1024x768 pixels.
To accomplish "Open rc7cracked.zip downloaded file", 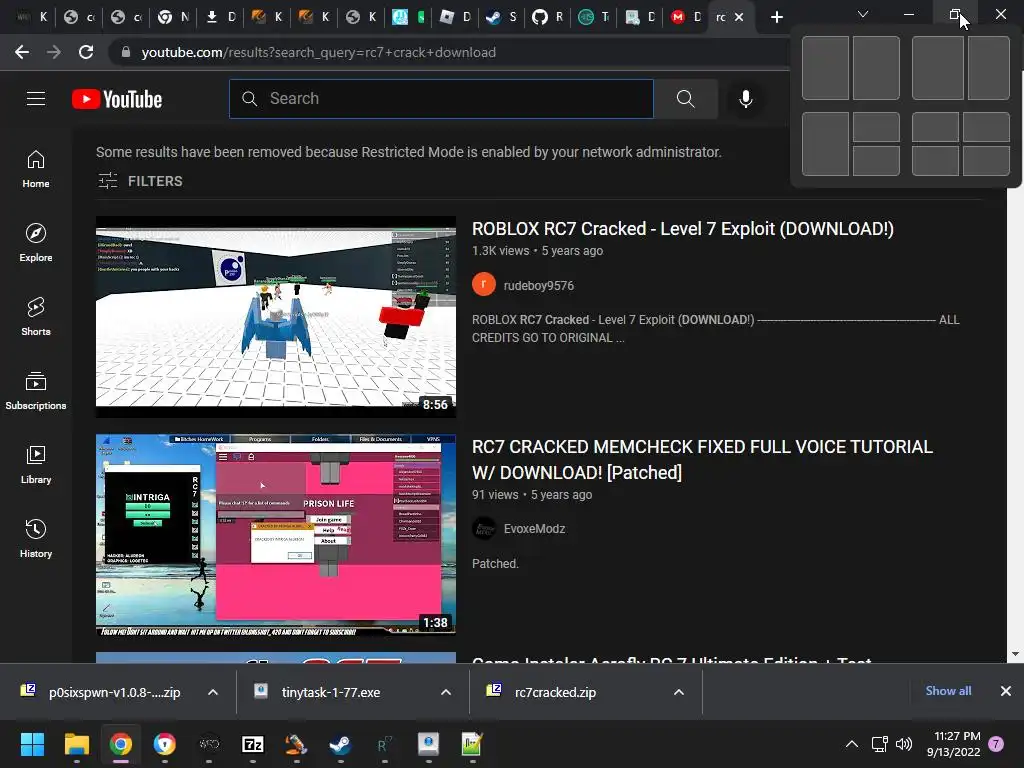I will (555, 692).
